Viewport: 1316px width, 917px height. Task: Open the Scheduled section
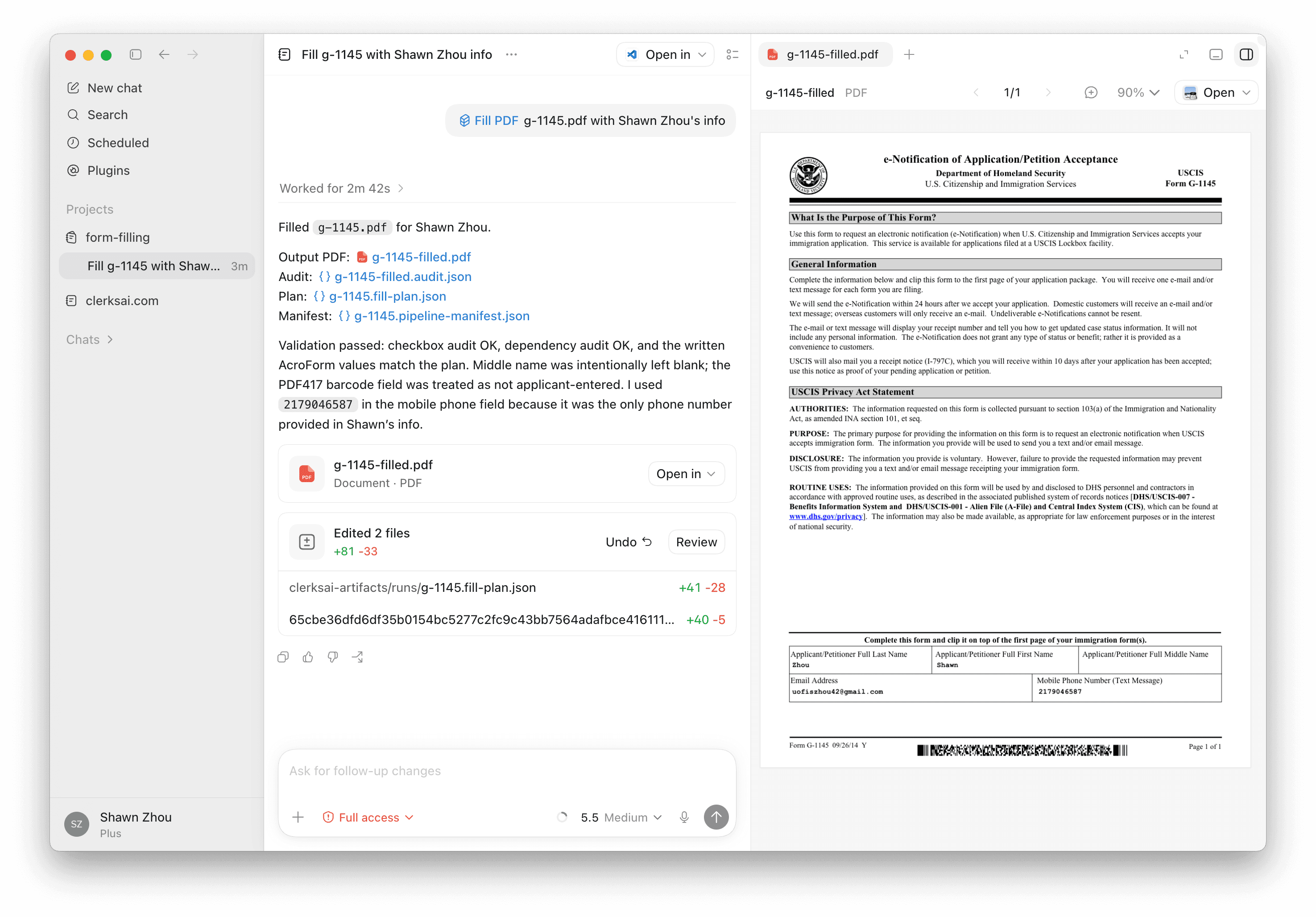click(108, 143)
